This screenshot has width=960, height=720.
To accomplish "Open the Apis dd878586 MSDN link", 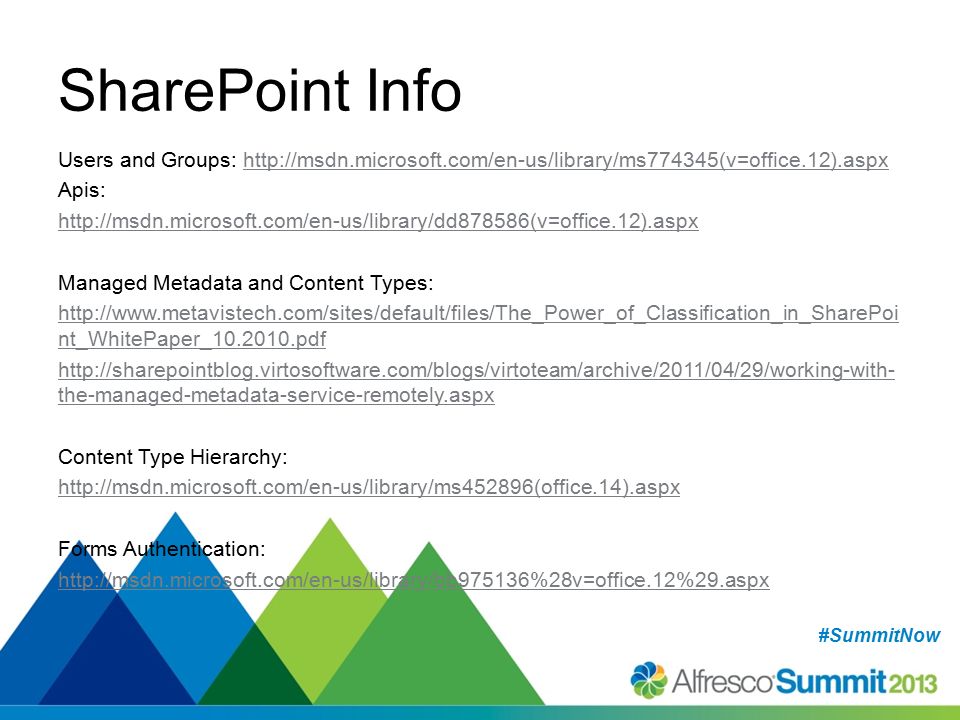I will pyautogui.click(x=378, y=221).
